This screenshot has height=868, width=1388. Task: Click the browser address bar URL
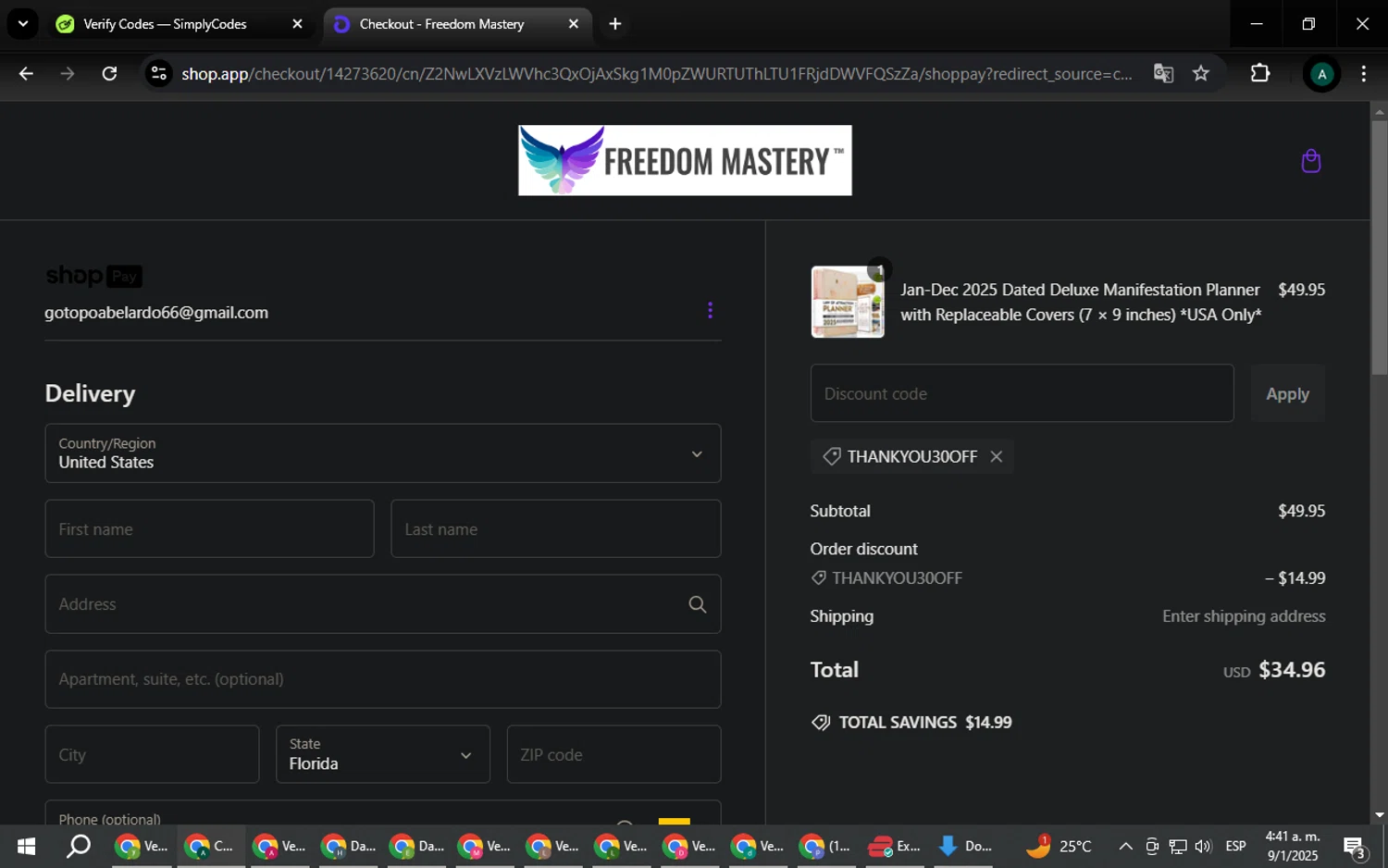click(656, 74)
